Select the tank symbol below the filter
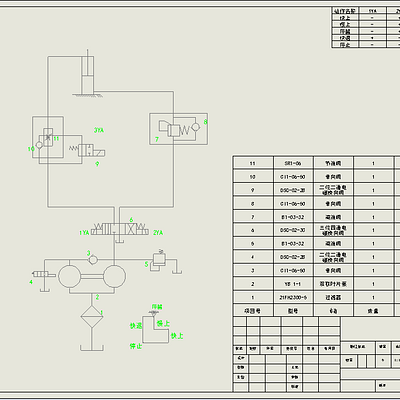This screenshot has width=400, height=400. (x=92, y=348)
